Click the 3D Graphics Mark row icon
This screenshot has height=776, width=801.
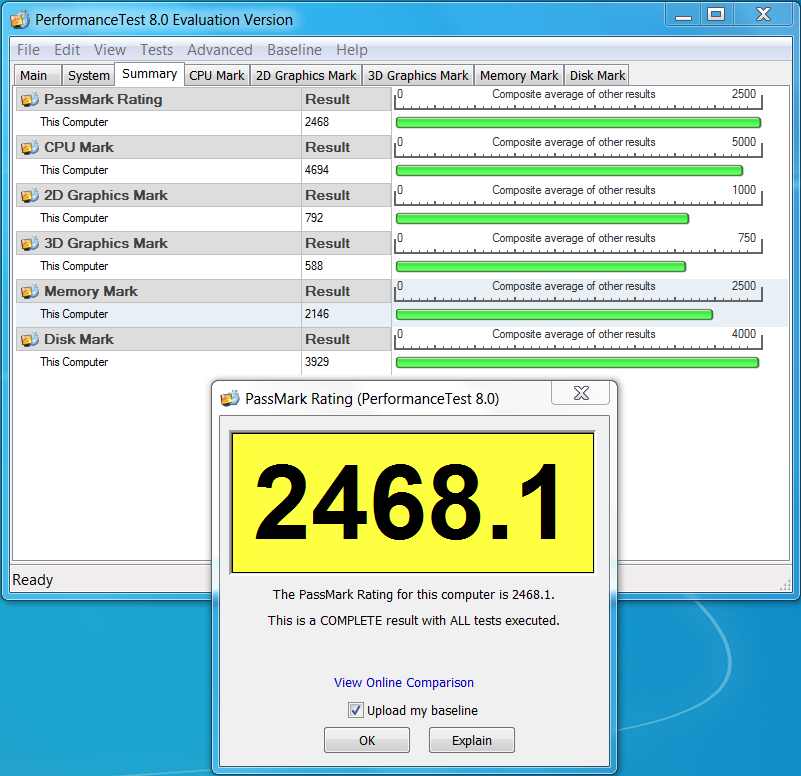[29, 243]
